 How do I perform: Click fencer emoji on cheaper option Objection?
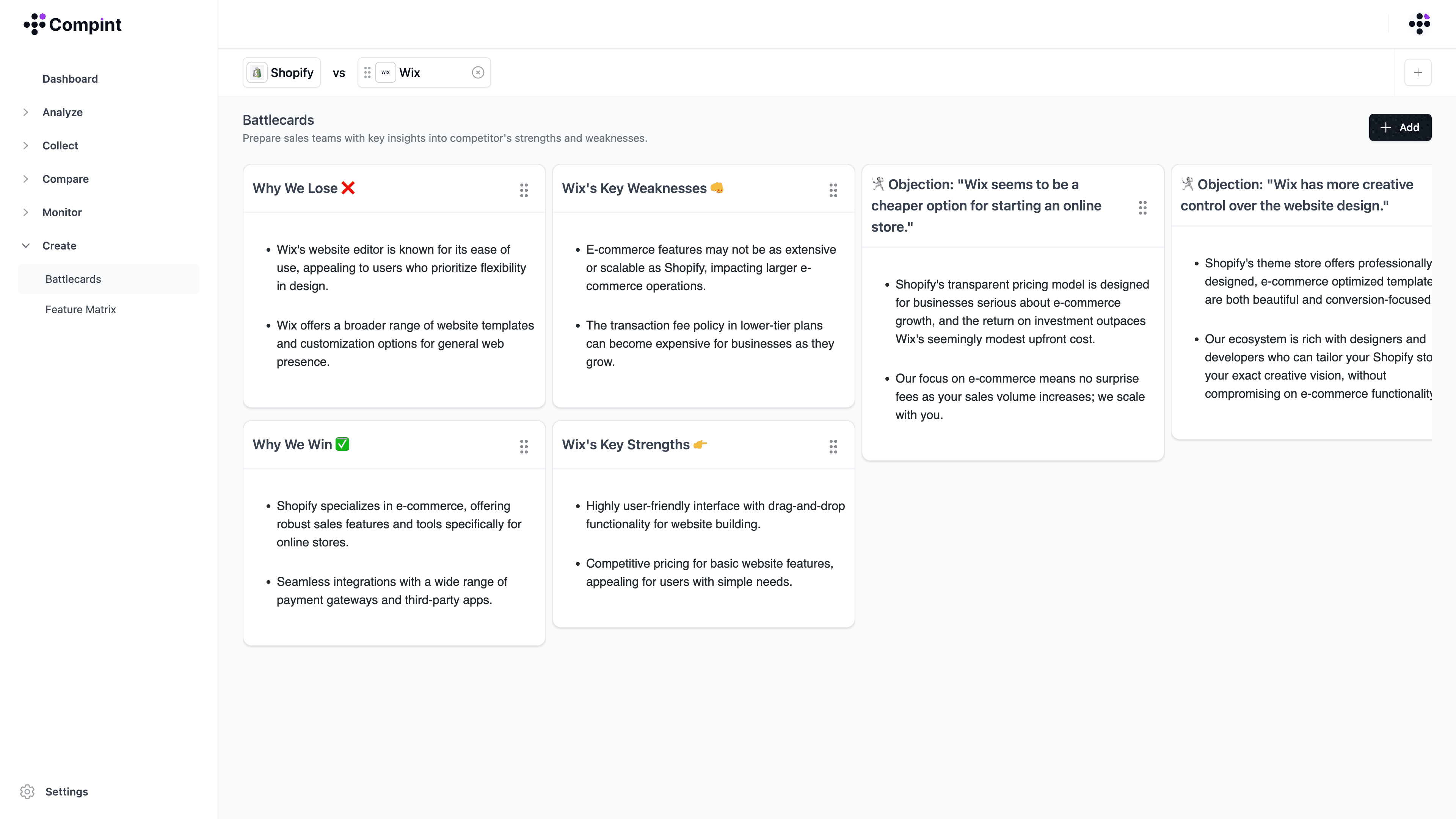[878, 184]
